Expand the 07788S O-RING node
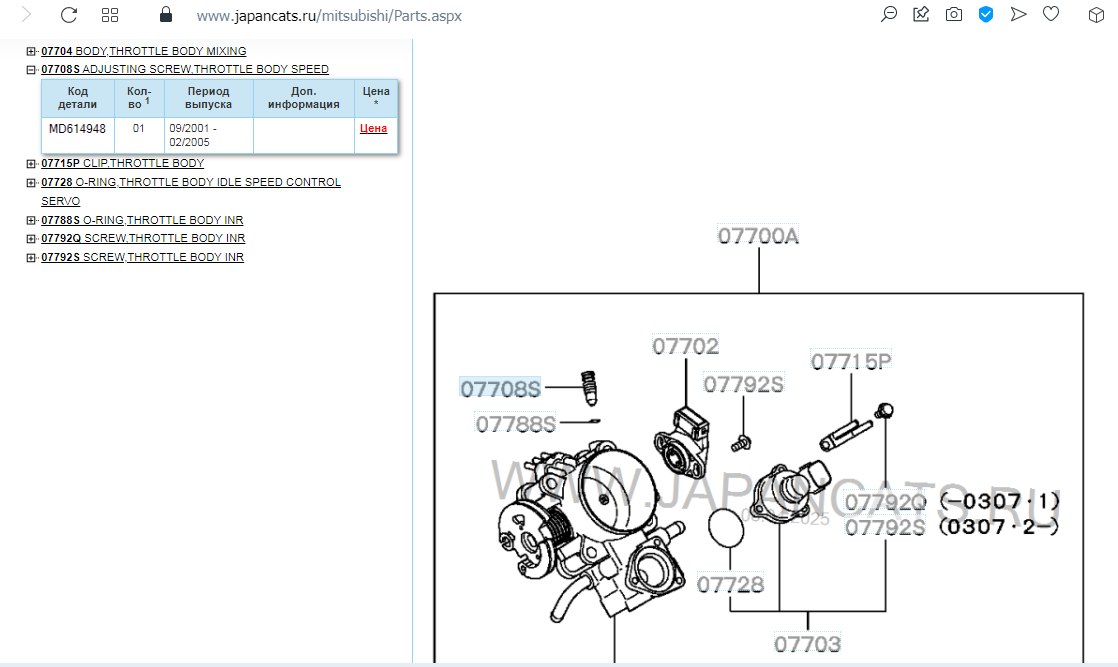 (x=31, y=220)
